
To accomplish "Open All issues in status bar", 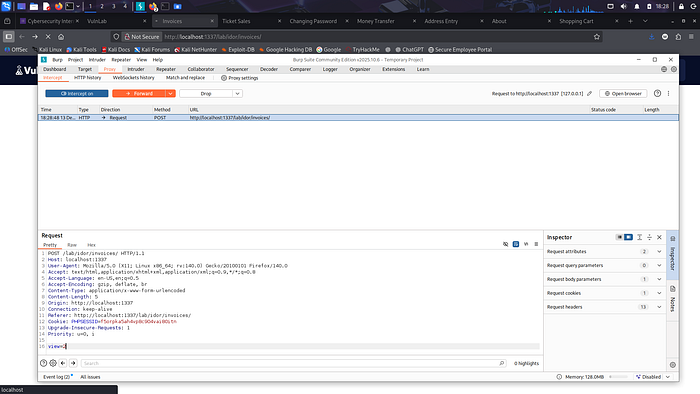I will pos(90,377).
